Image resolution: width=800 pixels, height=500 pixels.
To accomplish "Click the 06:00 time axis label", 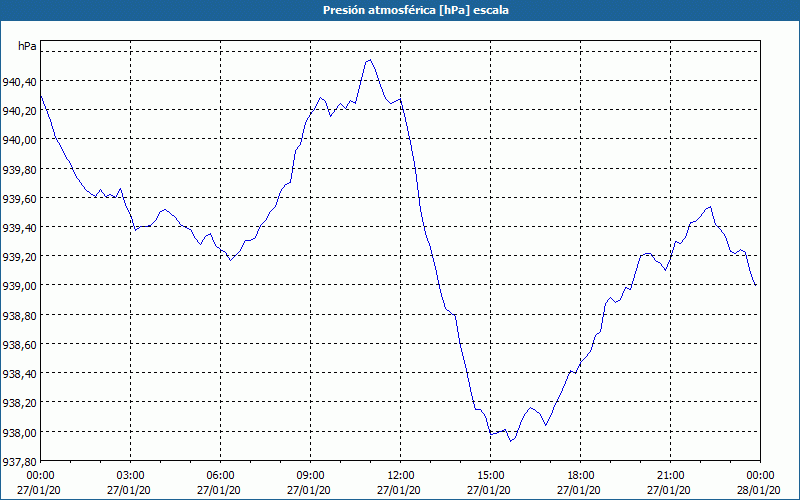I will pos(220,476).
